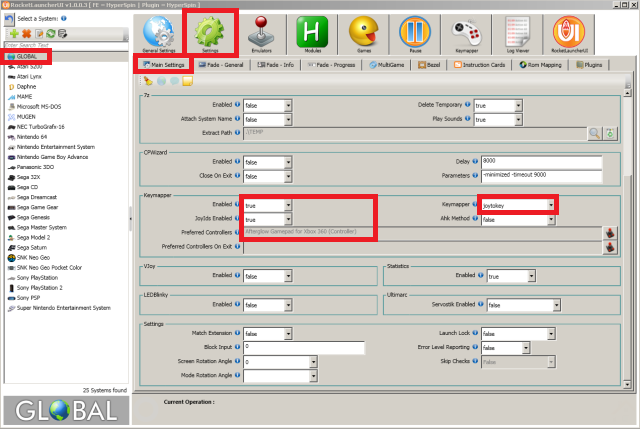Image resolution: width=640 pixels, height=429 pixels.
Task: Switch to the Fade - Progress tab
Action: 331,65
